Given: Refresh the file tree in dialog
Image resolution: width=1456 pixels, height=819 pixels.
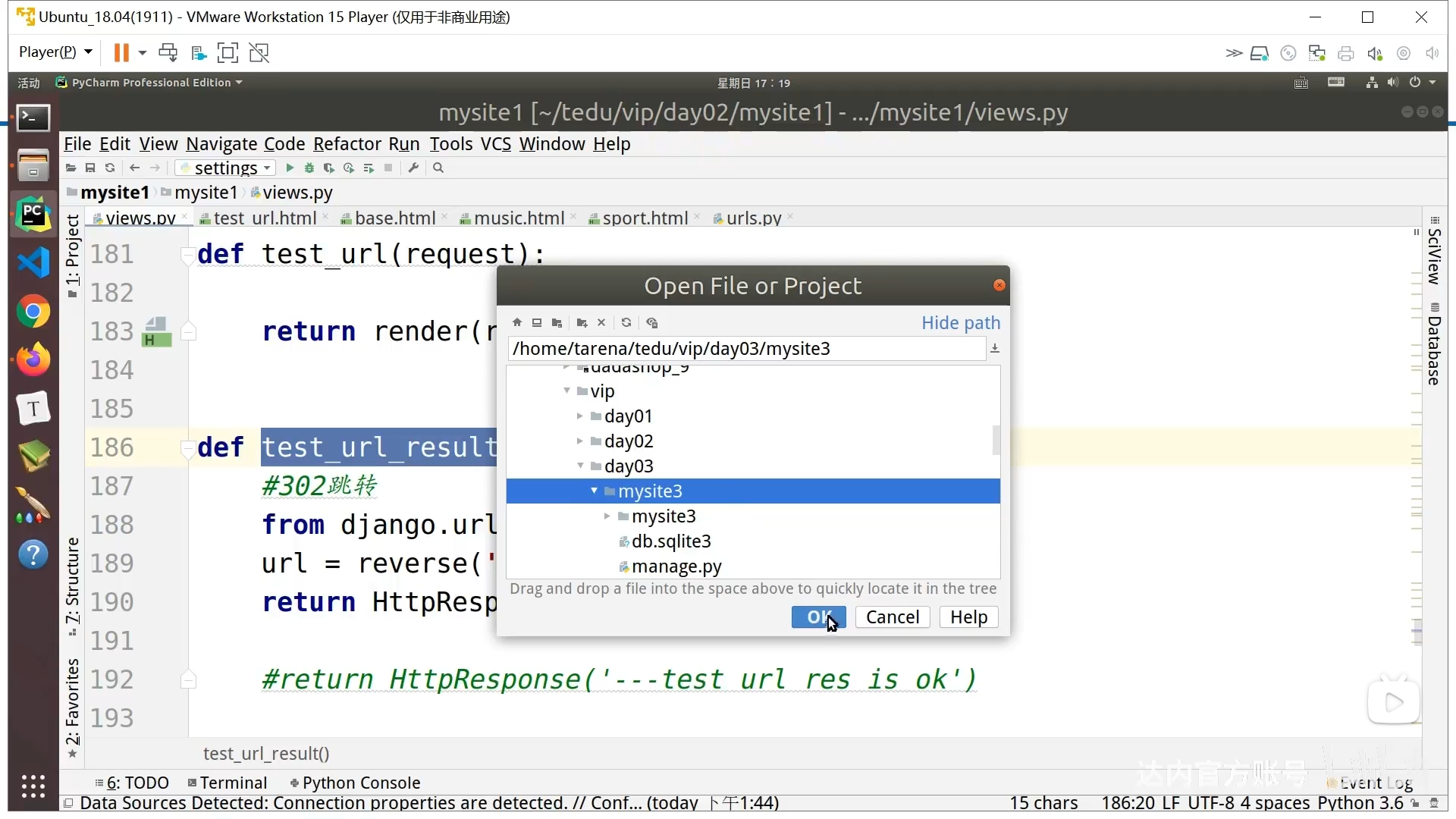Looking at the screenshot, I should (x=626, y=323).
